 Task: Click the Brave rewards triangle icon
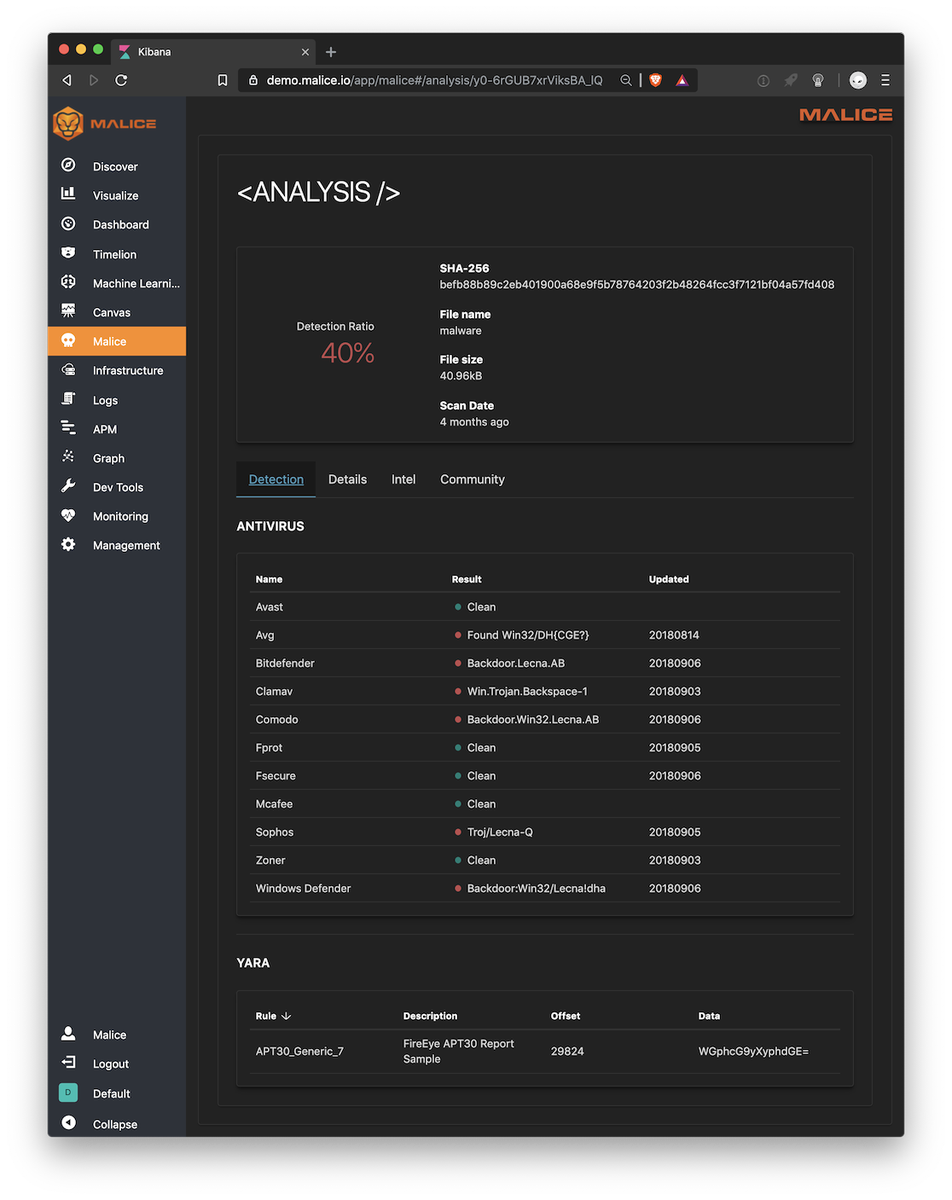(x=682, y=80)
